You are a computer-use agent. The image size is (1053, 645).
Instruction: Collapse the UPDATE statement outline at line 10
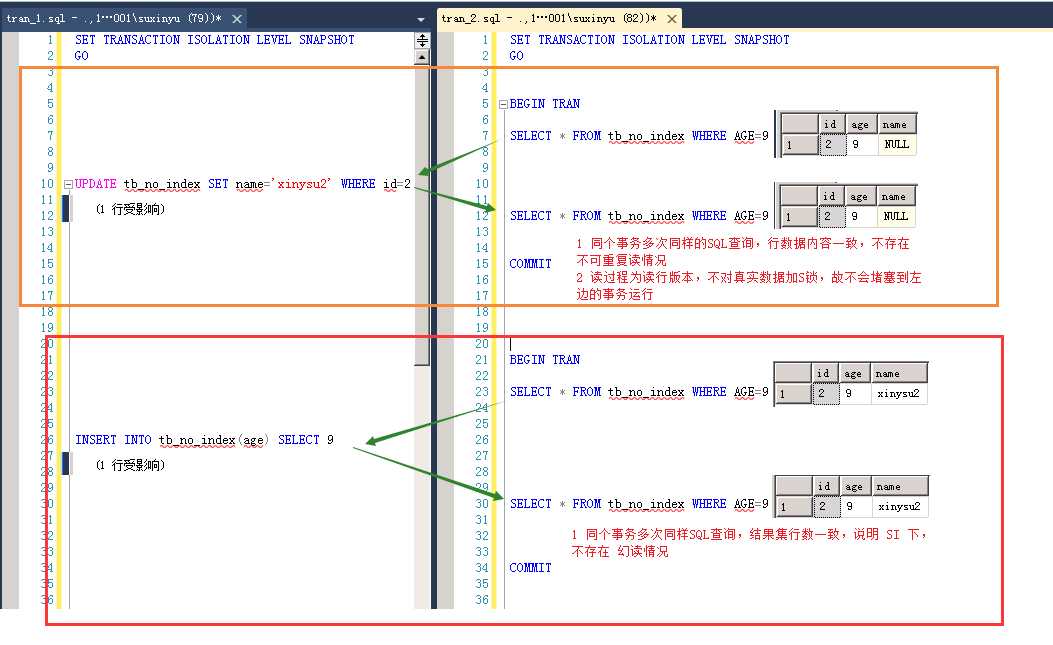point(68,184)
